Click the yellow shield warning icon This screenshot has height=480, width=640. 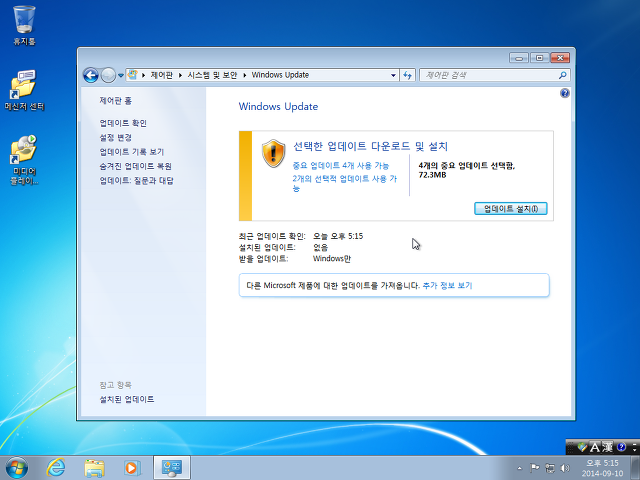273,153
